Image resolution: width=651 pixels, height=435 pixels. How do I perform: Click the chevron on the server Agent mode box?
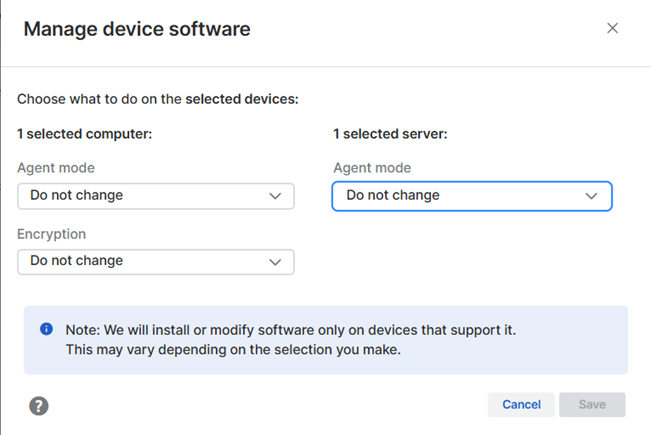[x=591, y=196]
